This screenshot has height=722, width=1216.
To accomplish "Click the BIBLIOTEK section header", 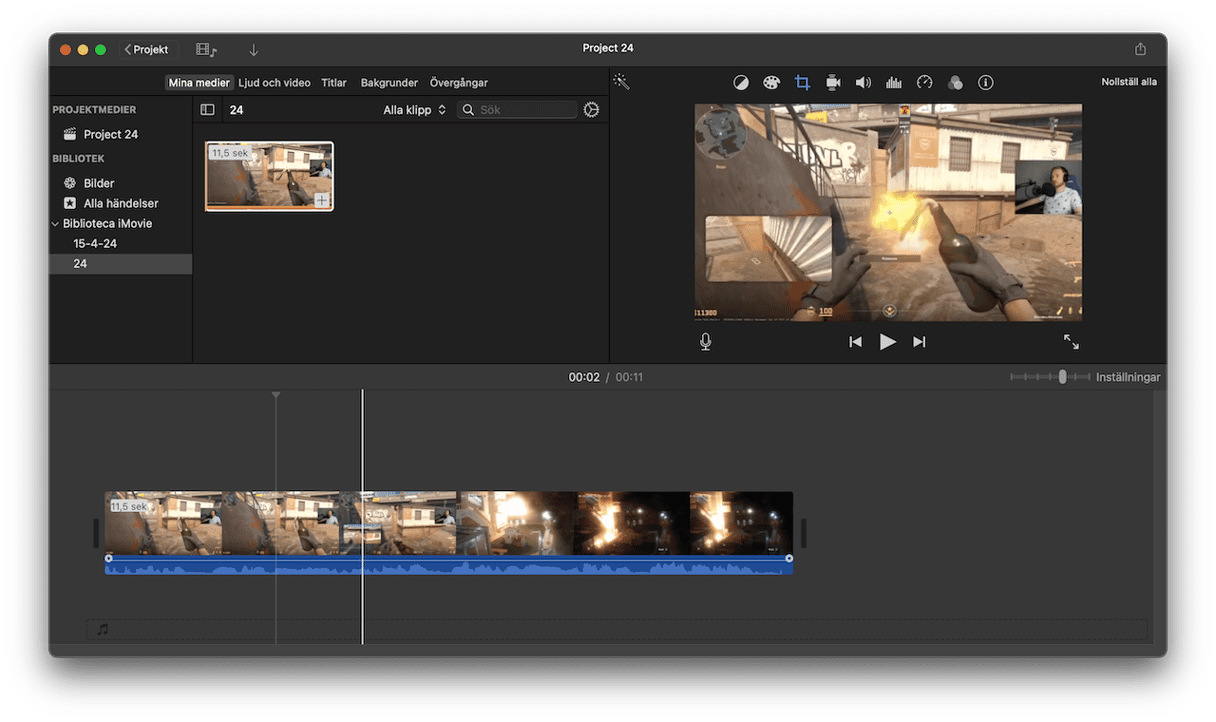I will [79, 159].
